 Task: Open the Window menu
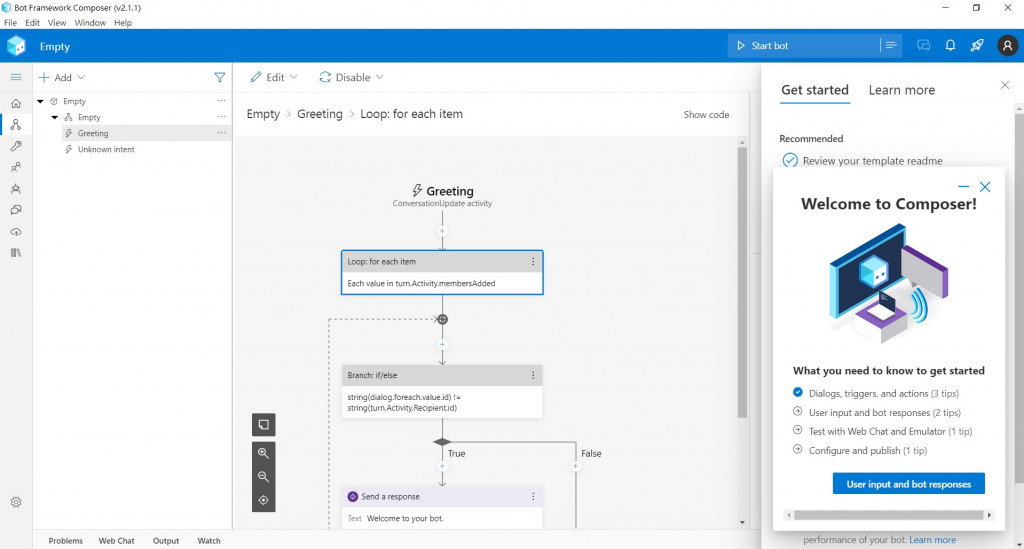90,22
